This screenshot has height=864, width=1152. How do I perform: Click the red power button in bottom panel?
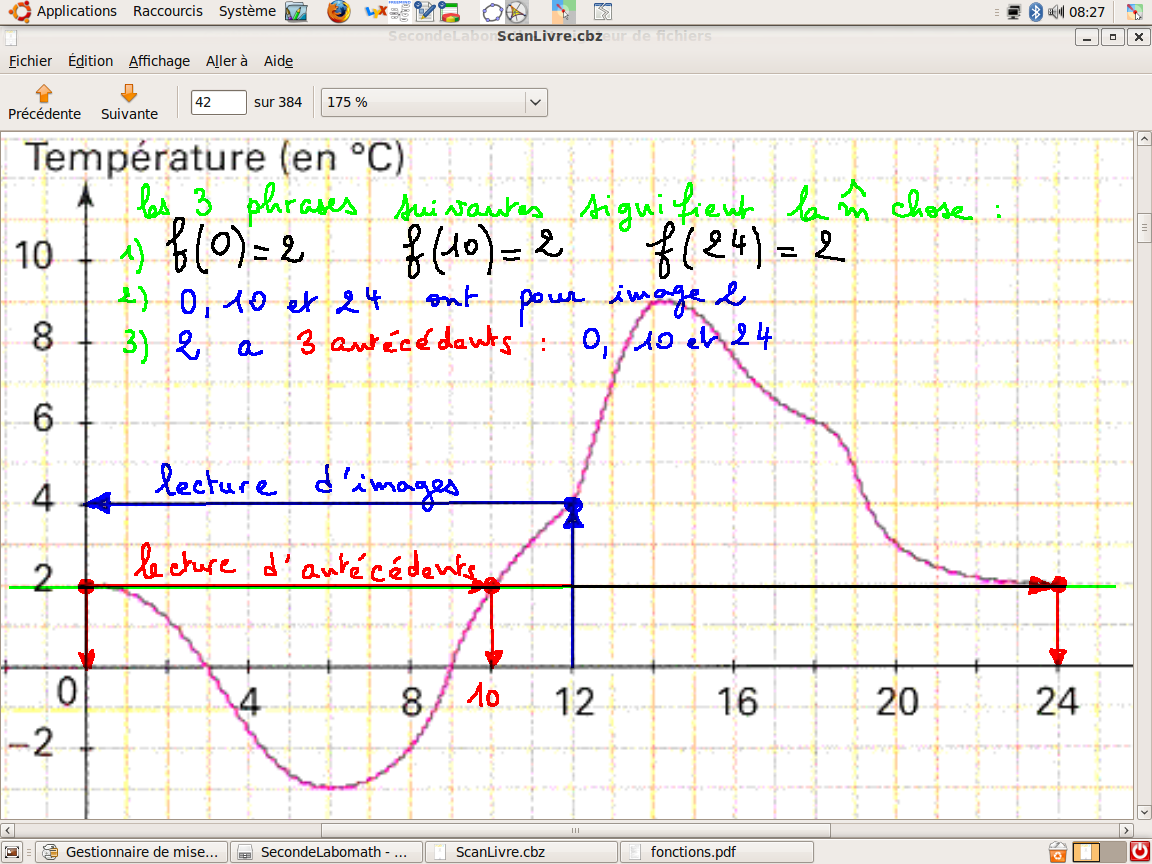(x=1139, y=852)
